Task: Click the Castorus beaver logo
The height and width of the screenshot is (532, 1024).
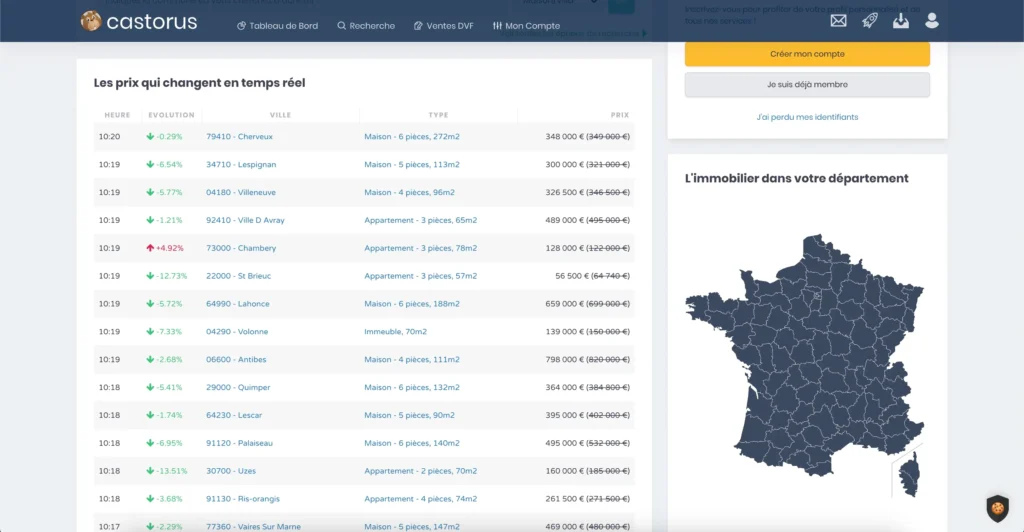Action: pyautogui.click(x=91, y=21)
